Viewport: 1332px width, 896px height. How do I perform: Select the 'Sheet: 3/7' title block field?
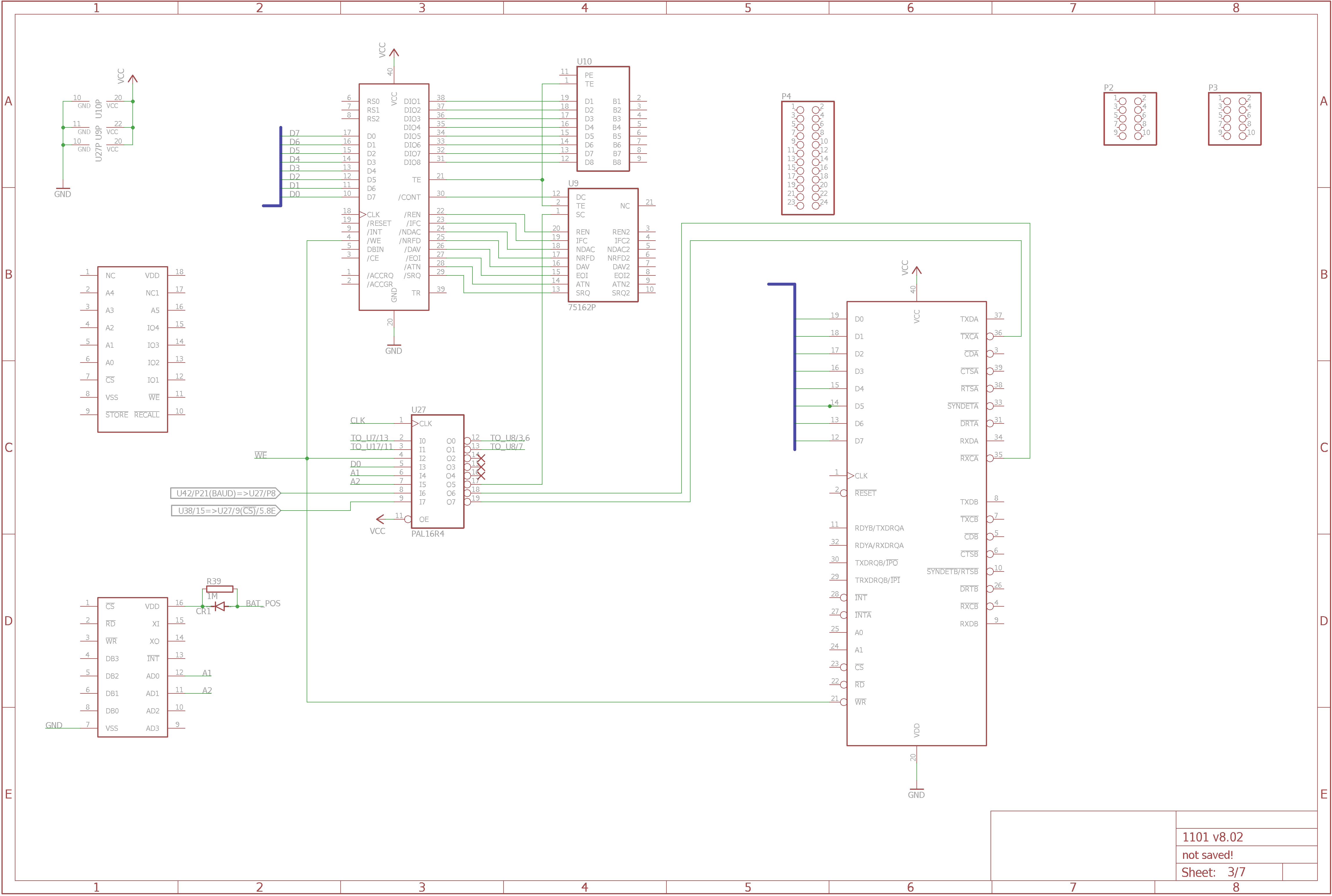pyautogui.click(x=1213, y=872)
